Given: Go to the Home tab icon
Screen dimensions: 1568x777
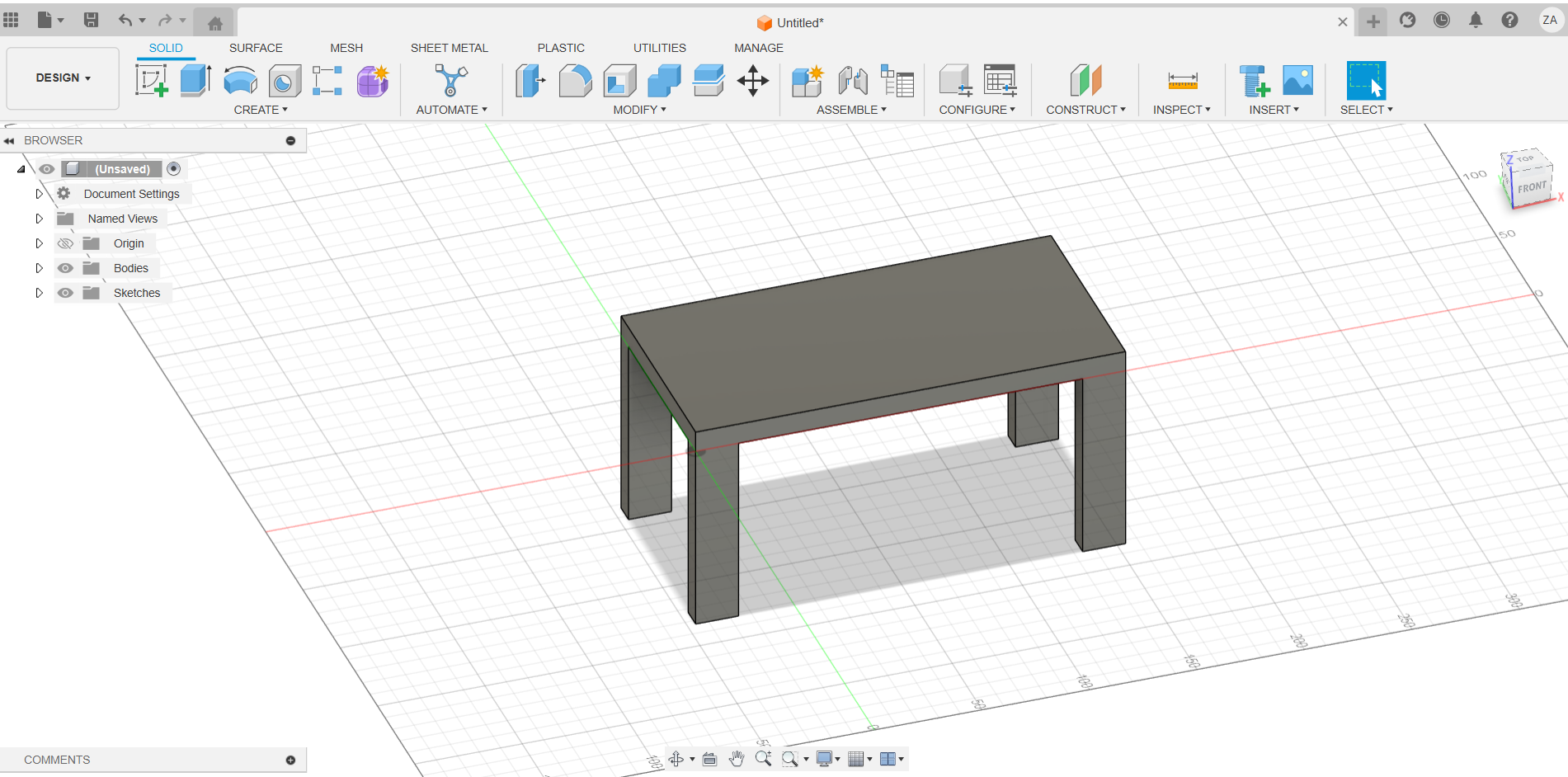Looking at the screenshot, I should [x=214, y=23].
